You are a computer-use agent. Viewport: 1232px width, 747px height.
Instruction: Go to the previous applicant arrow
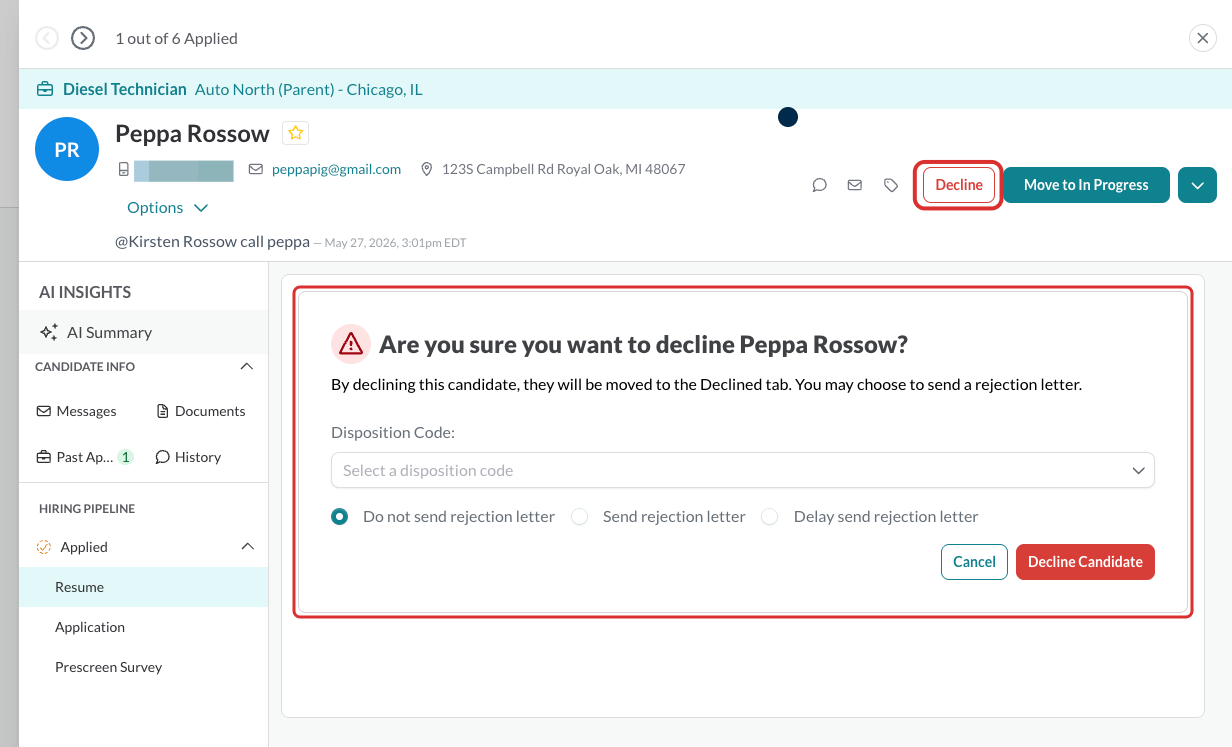pyautogui.click(x=47, y=38)
